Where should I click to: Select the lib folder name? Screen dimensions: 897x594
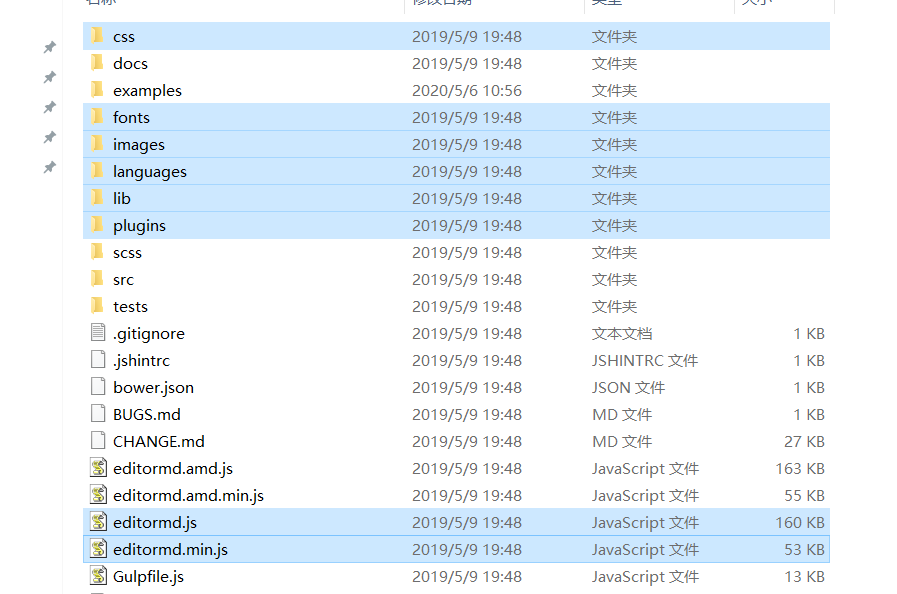(122, 198)
